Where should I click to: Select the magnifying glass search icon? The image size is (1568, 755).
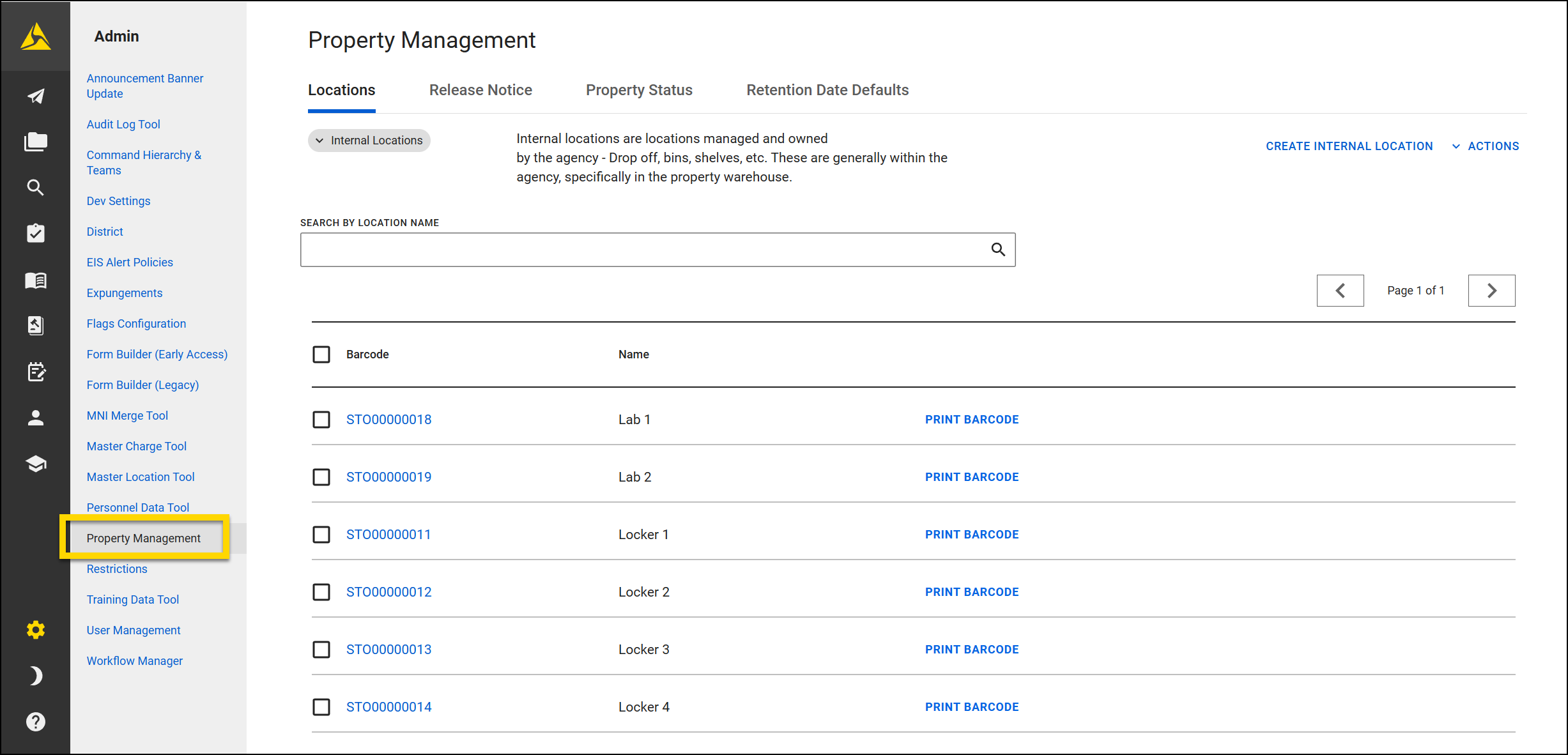tap(35, 187)
